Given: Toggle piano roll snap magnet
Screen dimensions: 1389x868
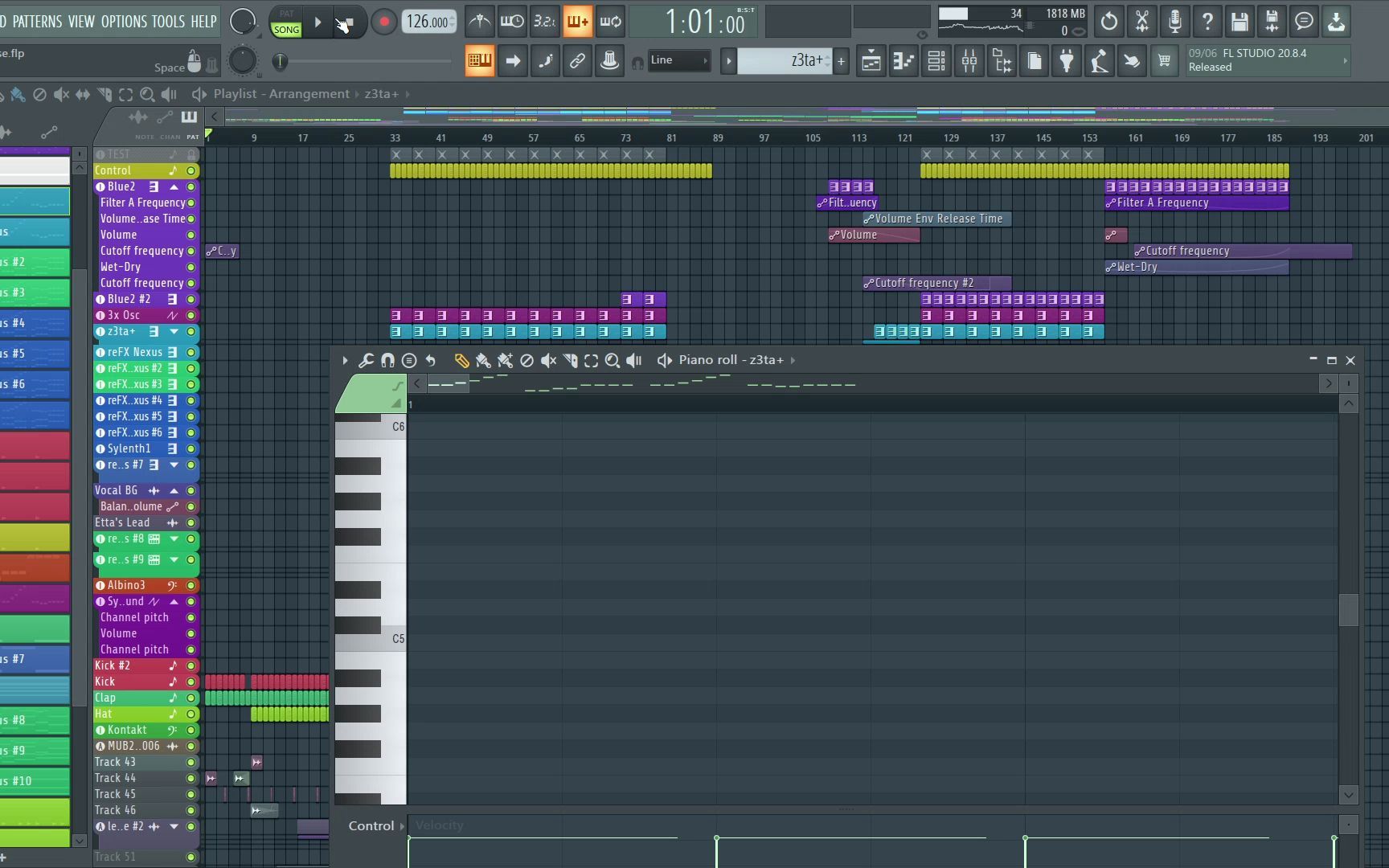Looking at the screenshot, I should (387, 361).
